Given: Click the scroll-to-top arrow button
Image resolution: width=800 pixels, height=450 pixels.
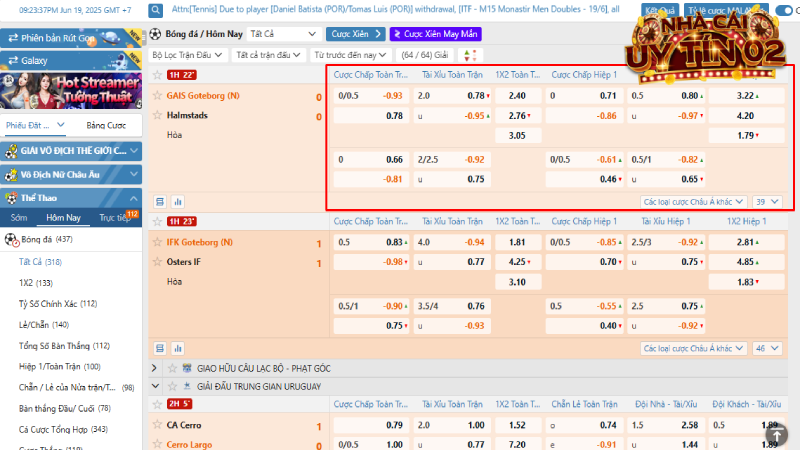Looking at the screenshot, I should (x=777, y=433).
